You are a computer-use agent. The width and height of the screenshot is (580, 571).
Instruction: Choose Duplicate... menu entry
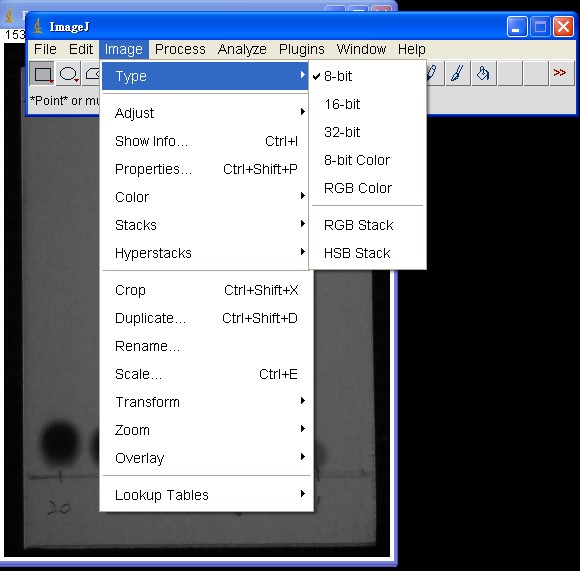point(206,318)
